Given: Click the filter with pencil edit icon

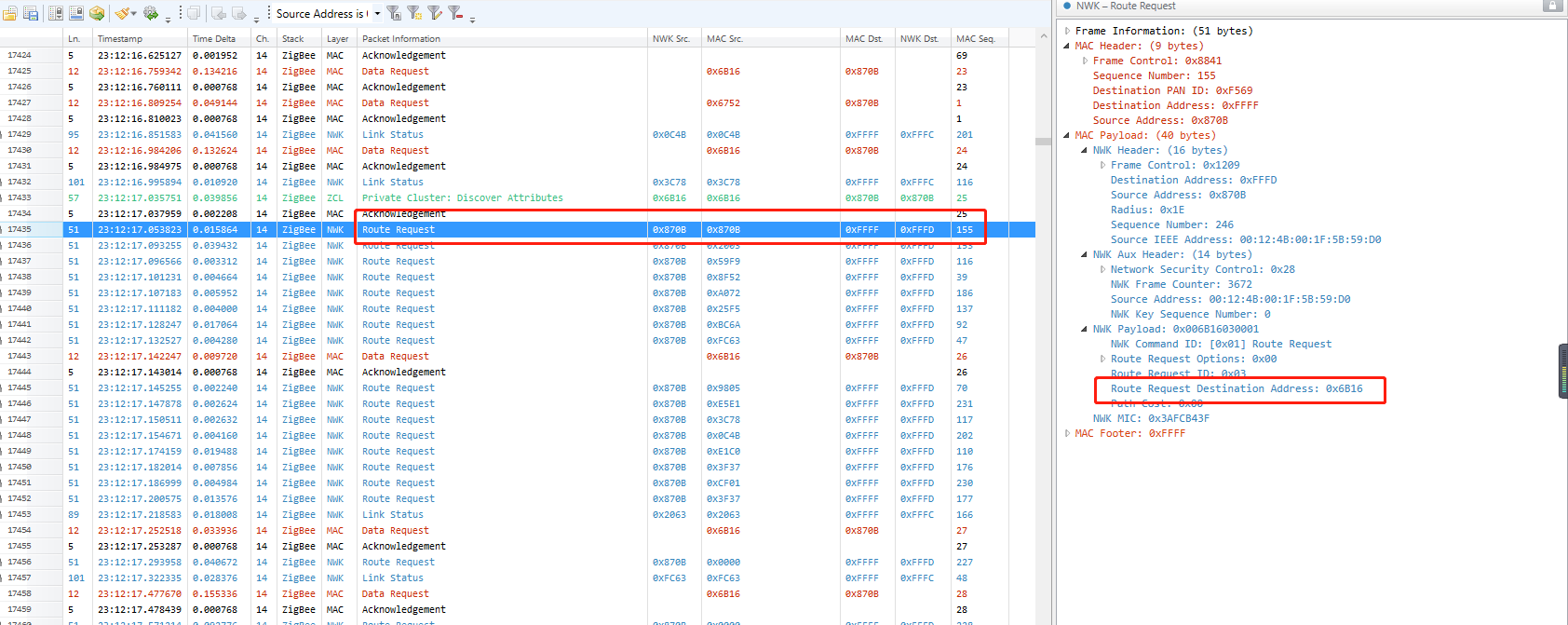Looking at the screenshot, I should tap(435, 13).
